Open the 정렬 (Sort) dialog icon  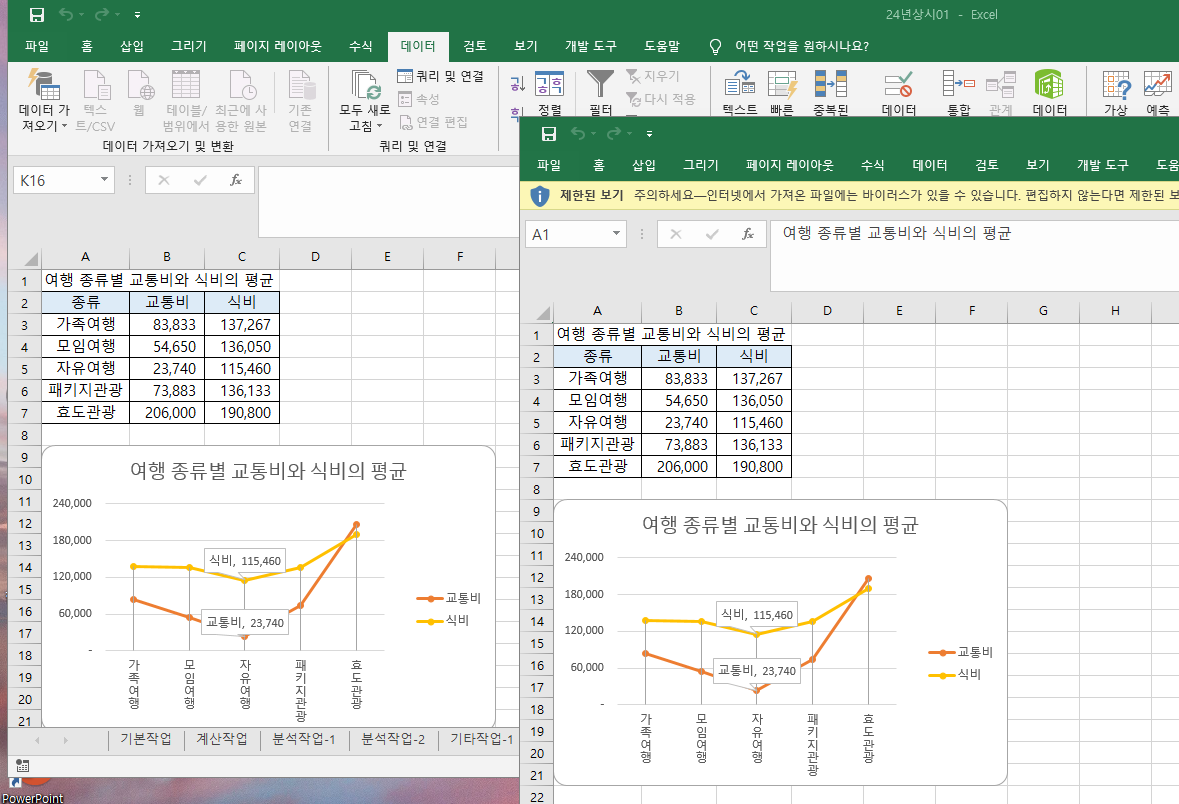[549, 84]
